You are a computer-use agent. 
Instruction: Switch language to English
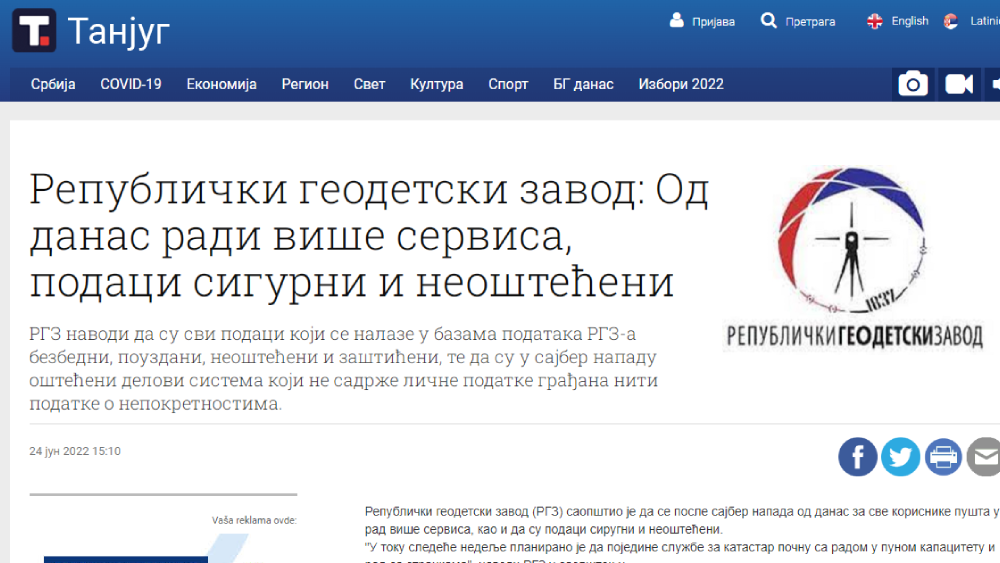pos(909,21)
